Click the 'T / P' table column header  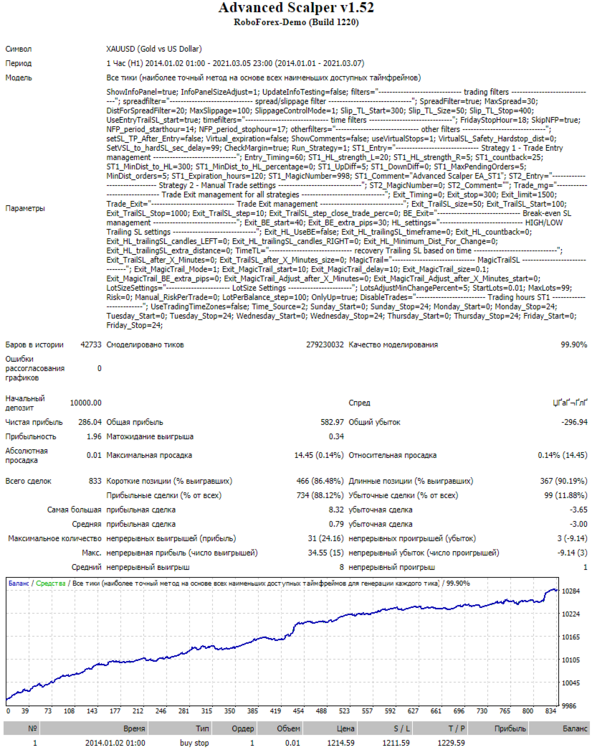457,728
